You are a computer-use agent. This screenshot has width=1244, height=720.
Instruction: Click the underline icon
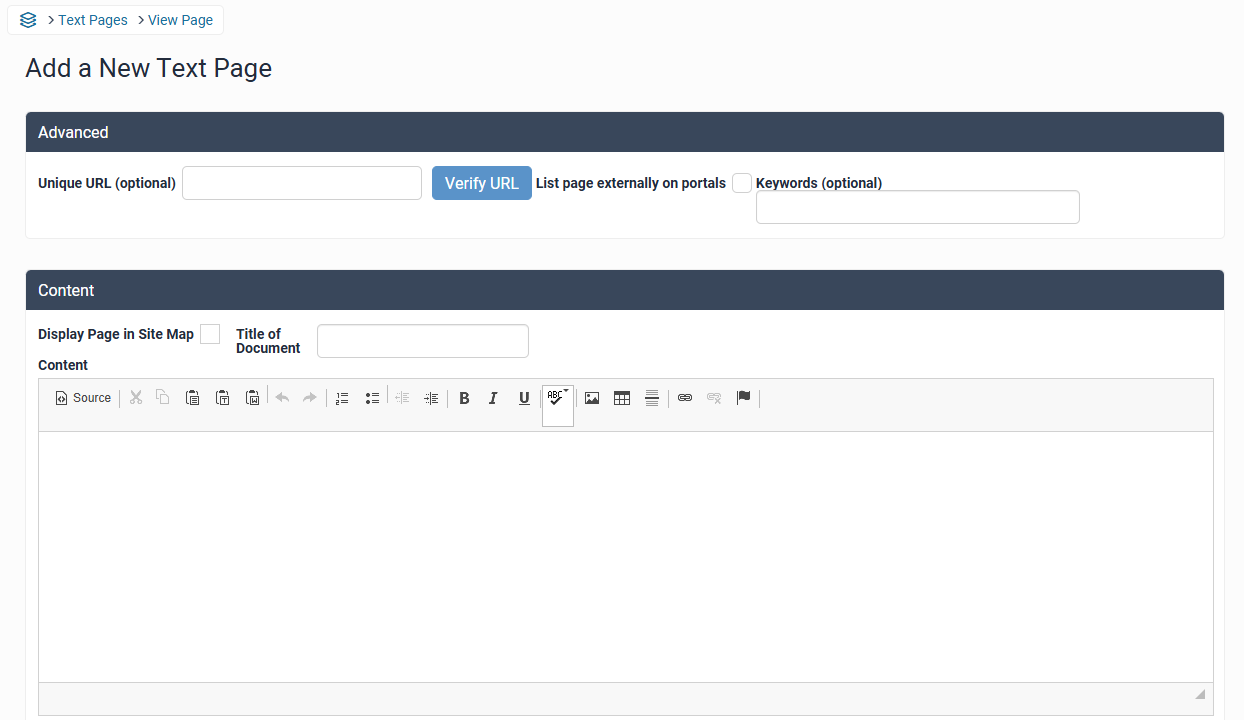(524, 398)
